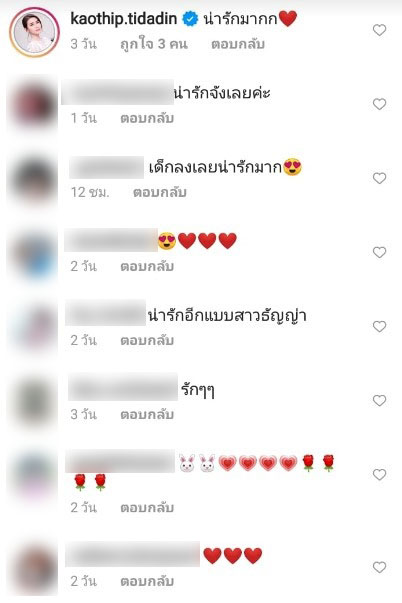Tap heart beside the เด็กลงเลยน่ารักมาก comment

379,178
